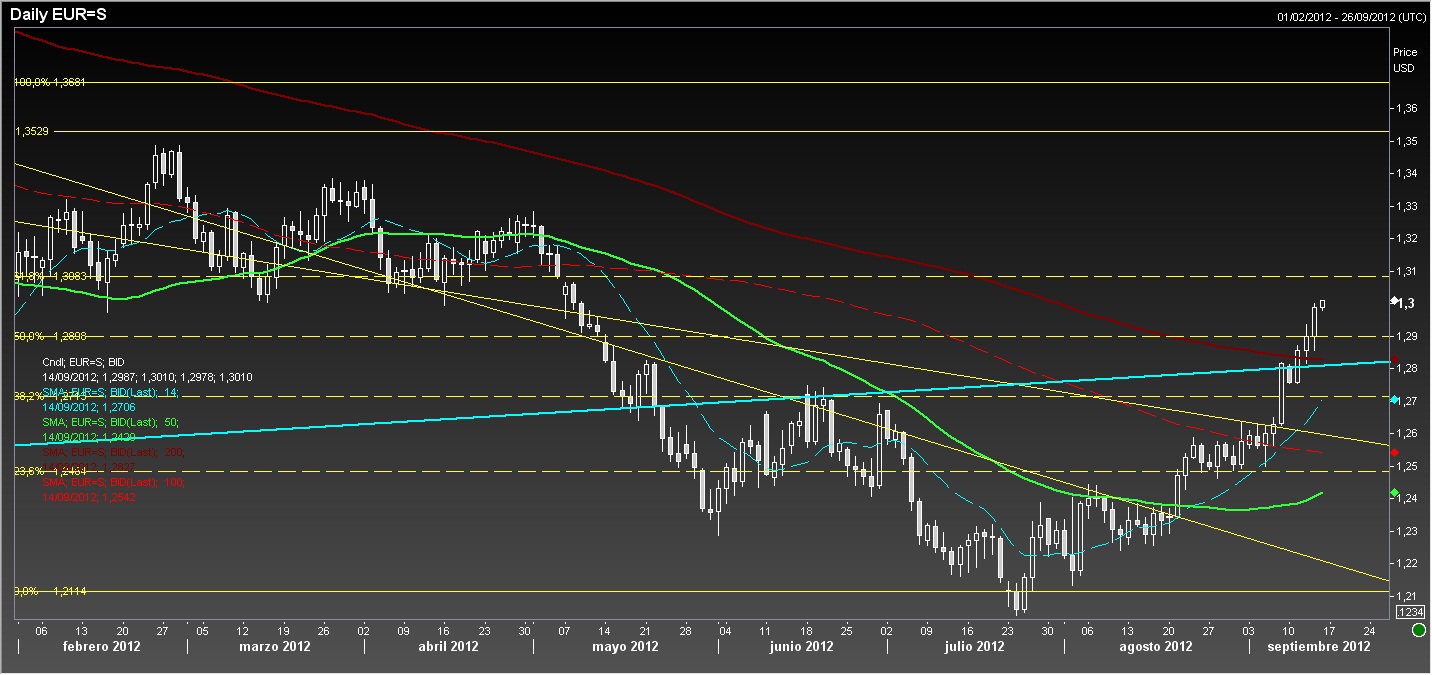Click the 1234 scale button
This screenshot has height=675, width=1432.
click(1409, 611)
